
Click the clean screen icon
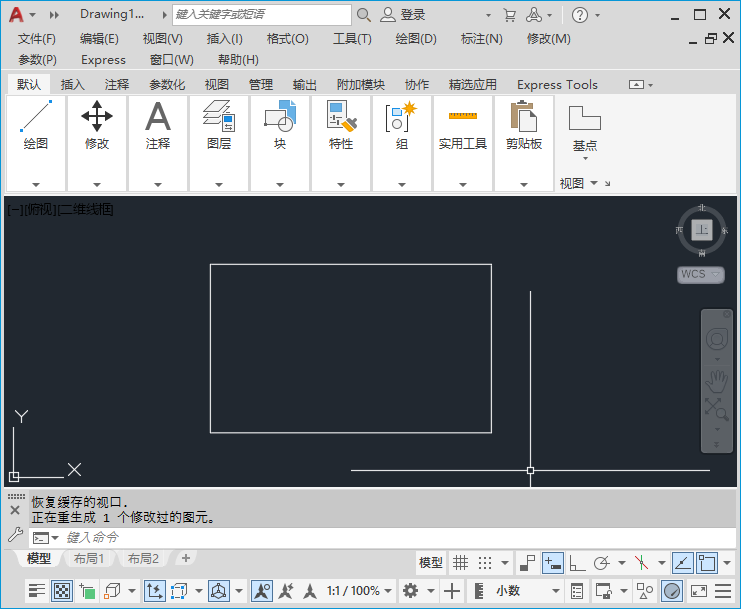tap(698, 591)
